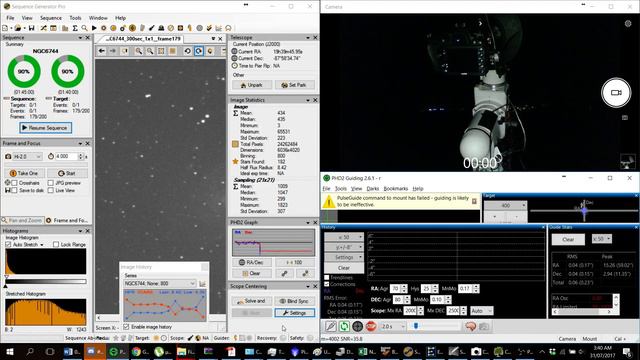Screen dimensions: 640x360
Task: Open SGP Window menu
Action: click(x=98, y=18)
